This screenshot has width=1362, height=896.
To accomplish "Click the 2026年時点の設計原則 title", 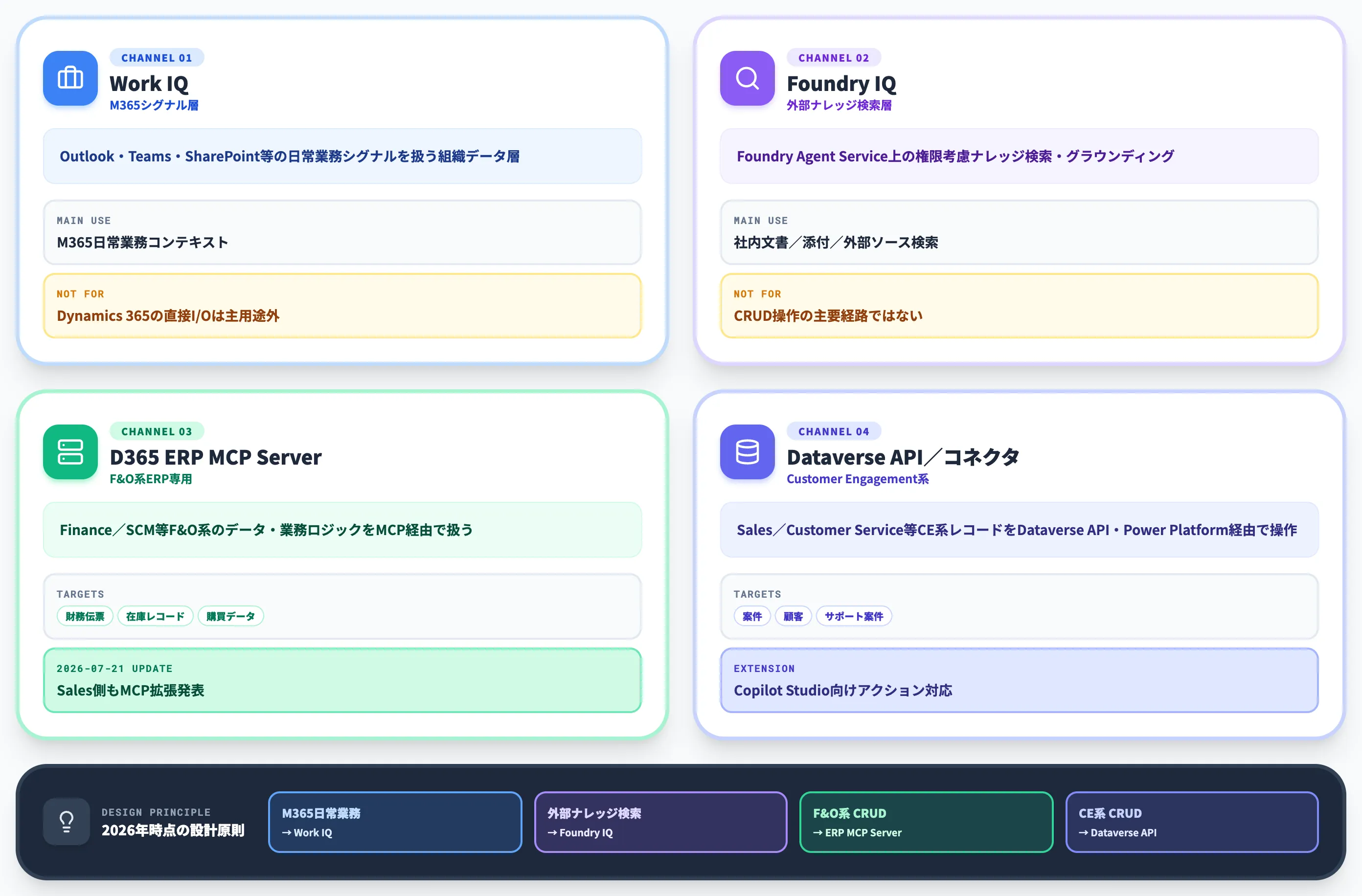I will point(173,830).
